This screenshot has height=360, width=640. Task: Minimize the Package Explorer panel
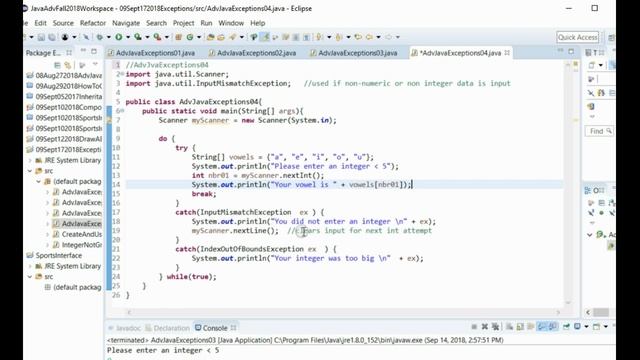point(83,51)
